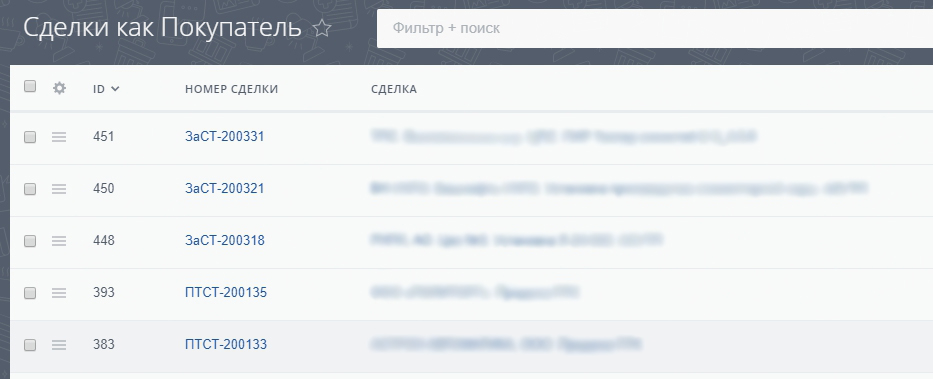Add page to favorites with star icon
This screenshot has height=379, width=933.
(x=322, y=28)
